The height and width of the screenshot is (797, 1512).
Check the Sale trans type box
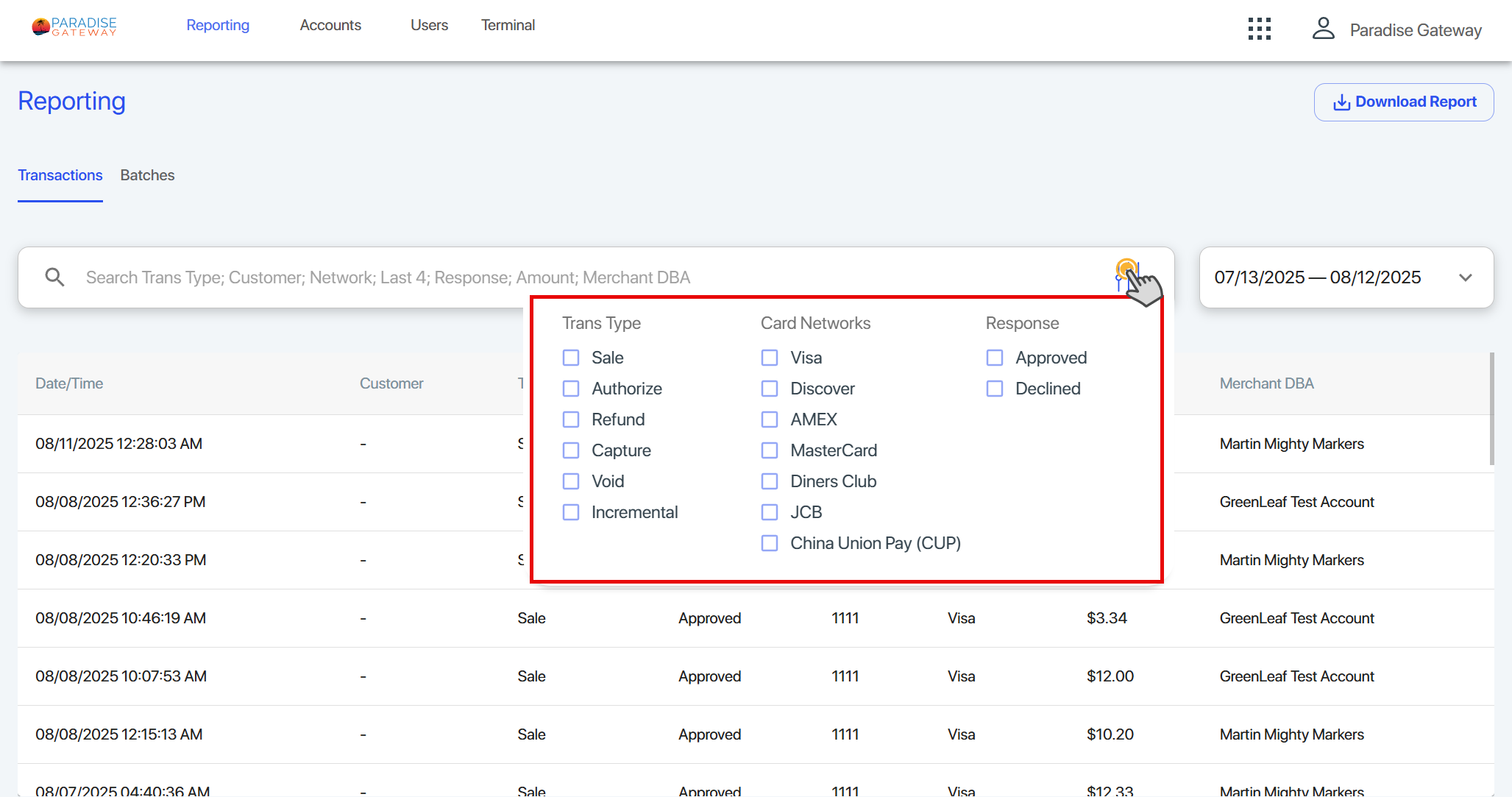571,358
